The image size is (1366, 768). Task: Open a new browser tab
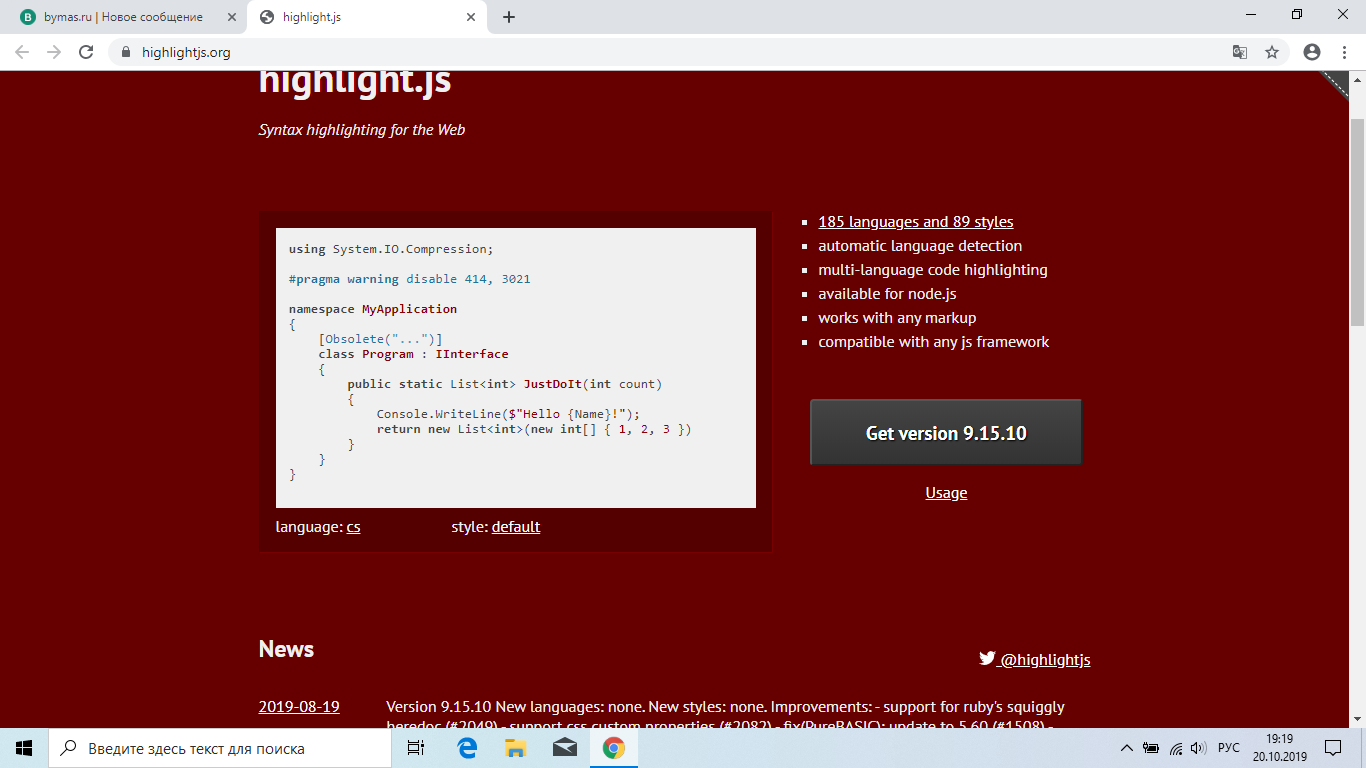click(509, 17)
